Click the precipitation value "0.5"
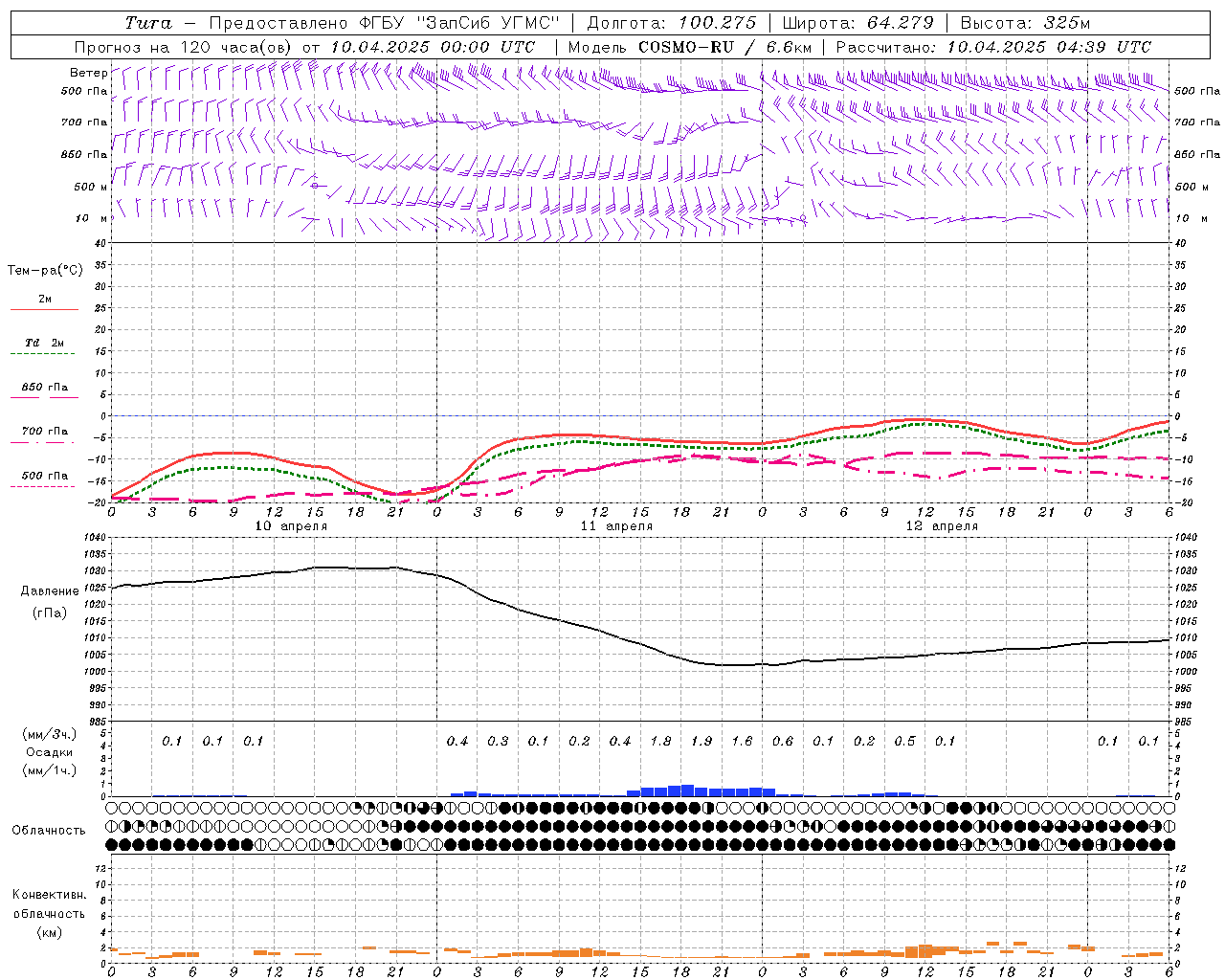Screen dimensions: 1225x980 tap(904, 741)
